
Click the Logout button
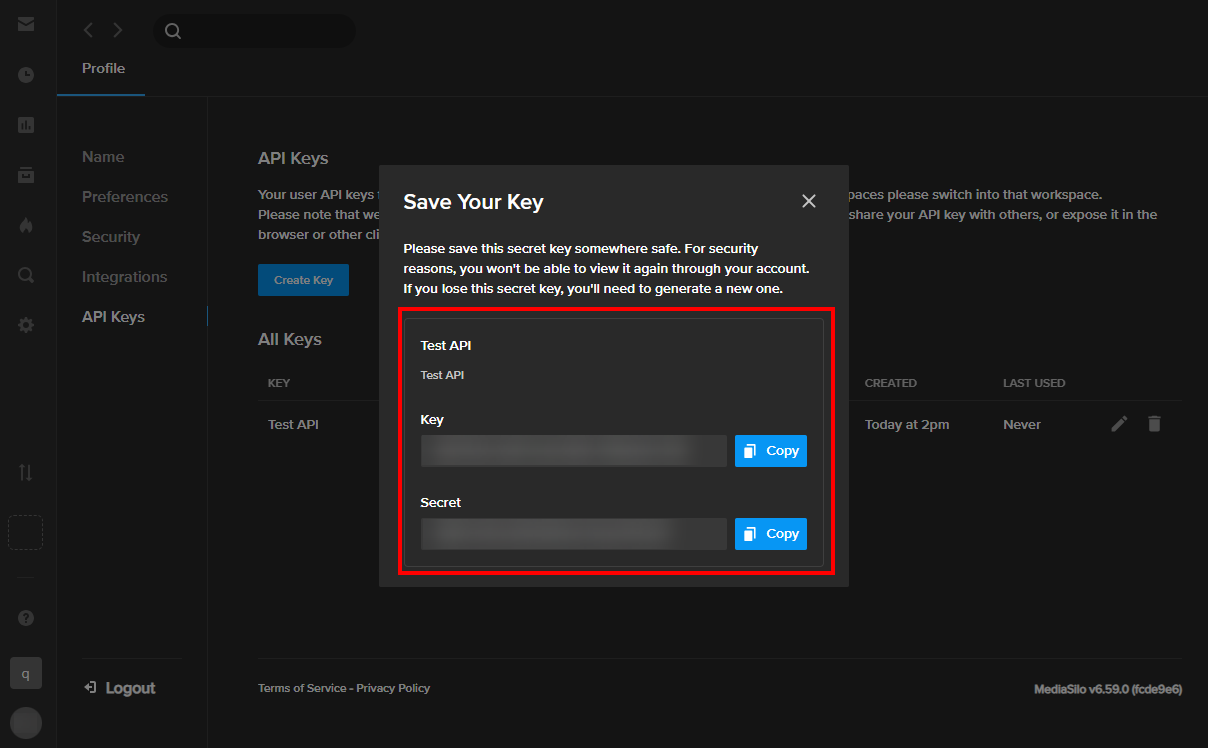click(x=120, y=688)
